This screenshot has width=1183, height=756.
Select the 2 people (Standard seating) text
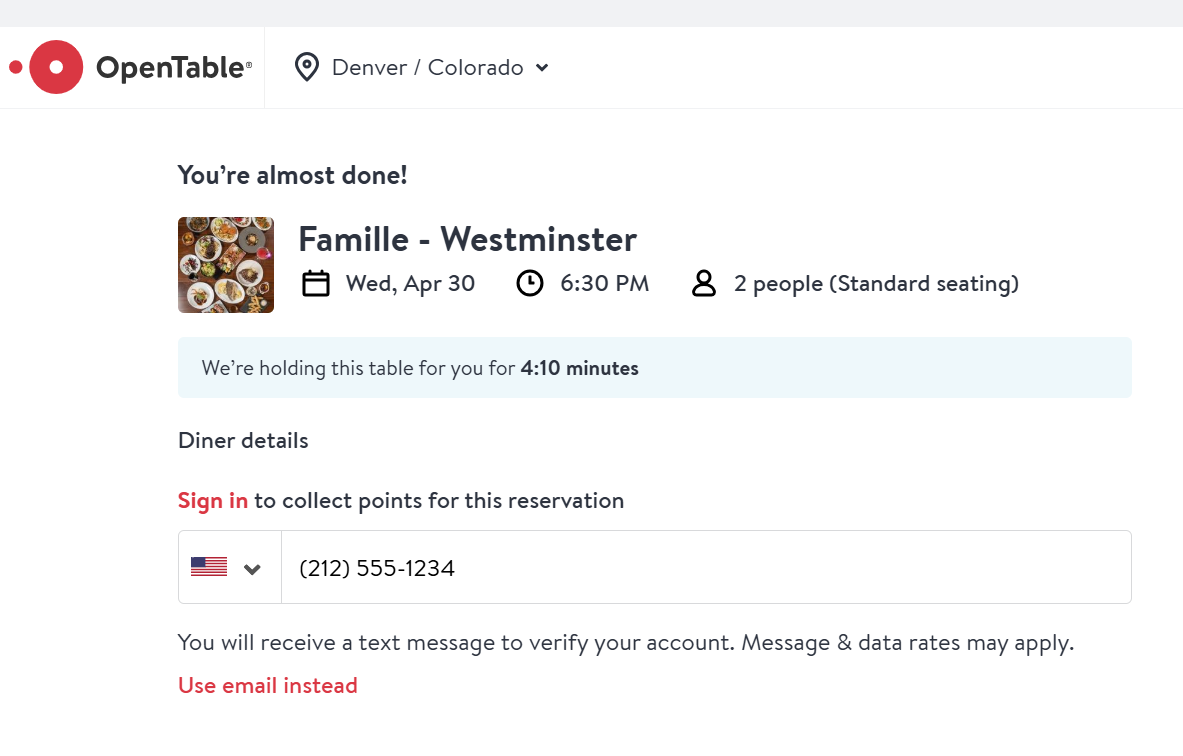coord(876,284)
